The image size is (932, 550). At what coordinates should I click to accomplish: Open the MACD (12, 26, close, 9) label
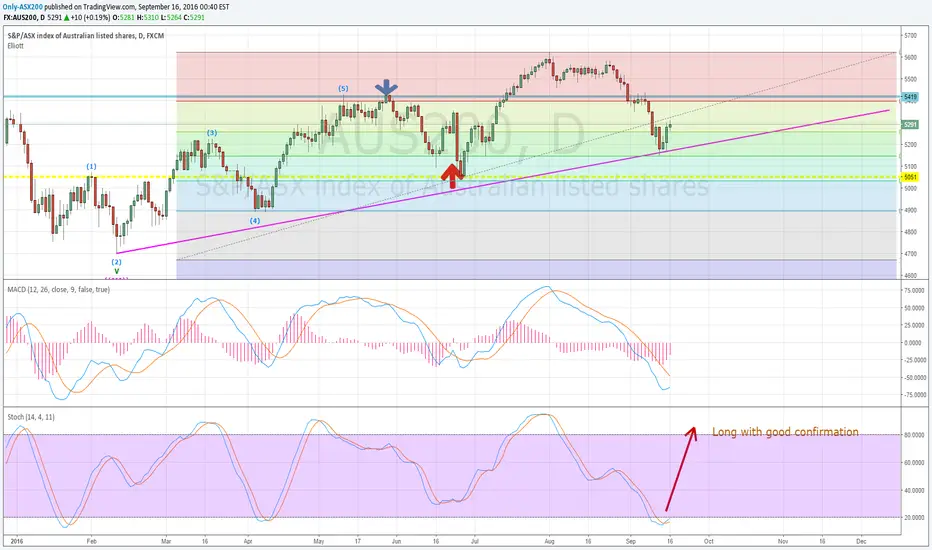point(58,290)
